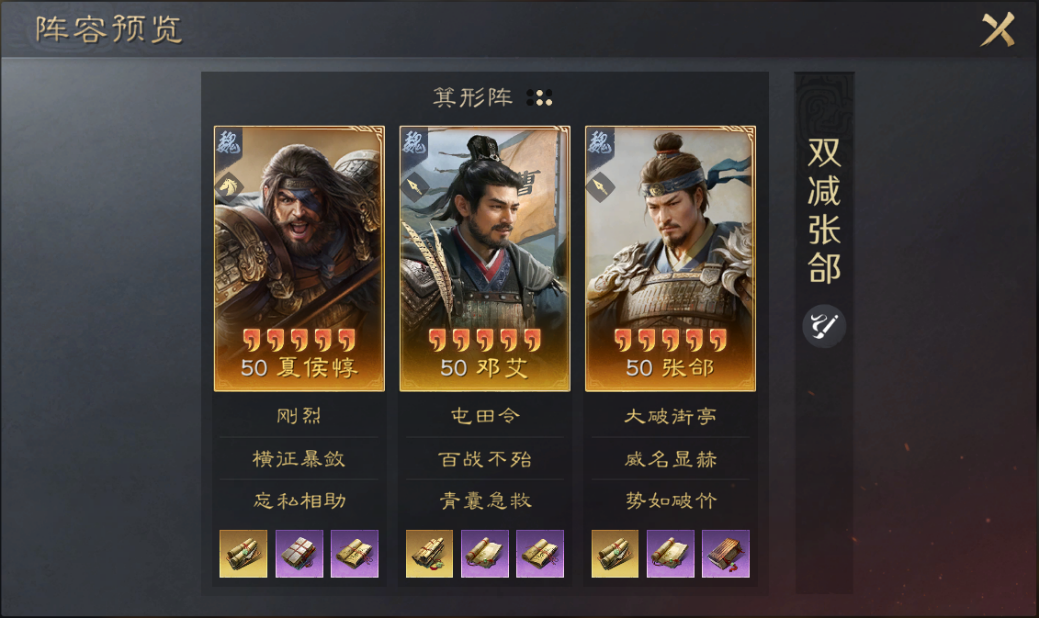Select 夏侯惇's purple bound book item
Viewport: 1039px width, 618px height.
[x=299, y=554]
